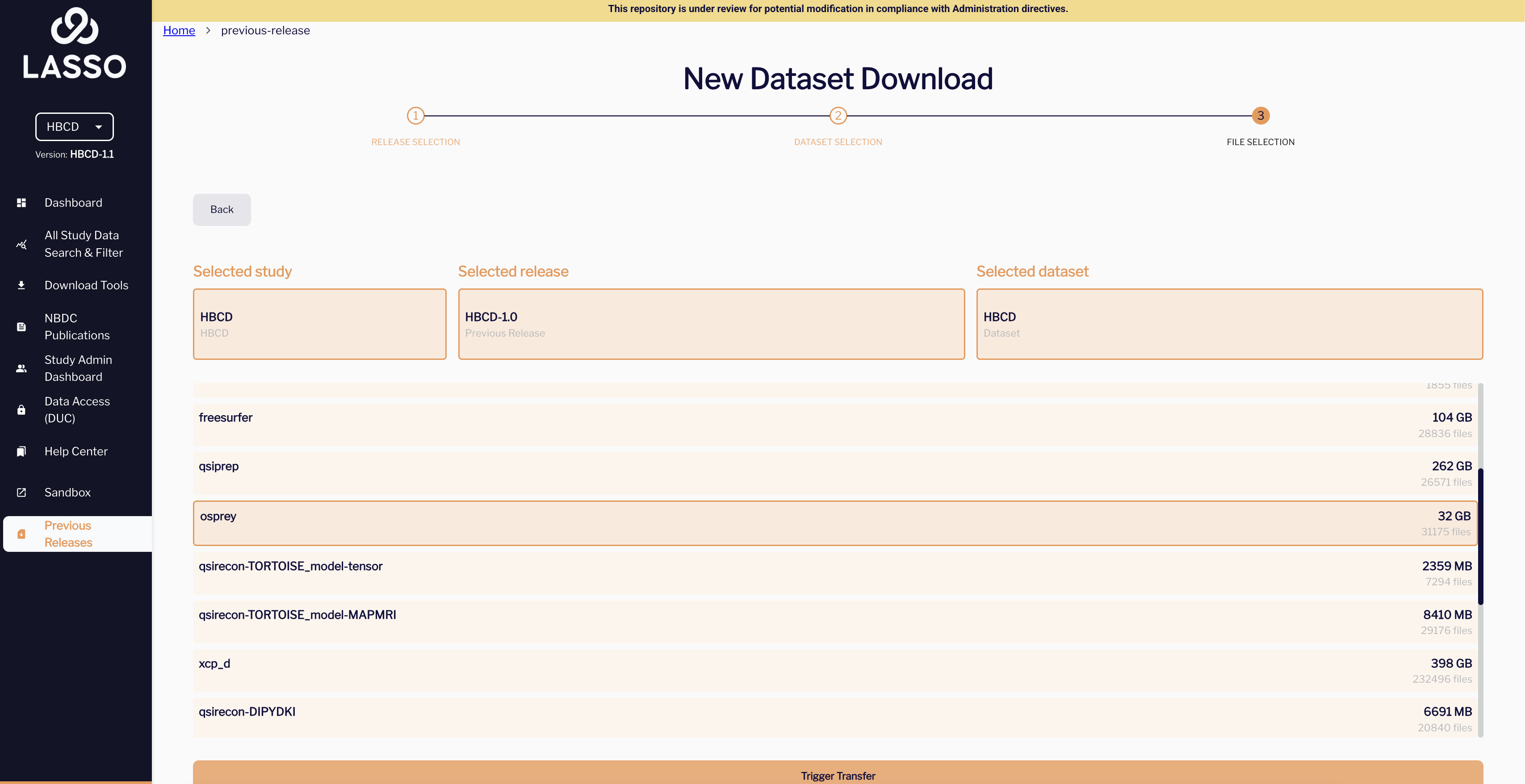Follow the Home breadcrumb link
The width and height of the screenshot is (1525, 784).
click(x=179, y=31)
